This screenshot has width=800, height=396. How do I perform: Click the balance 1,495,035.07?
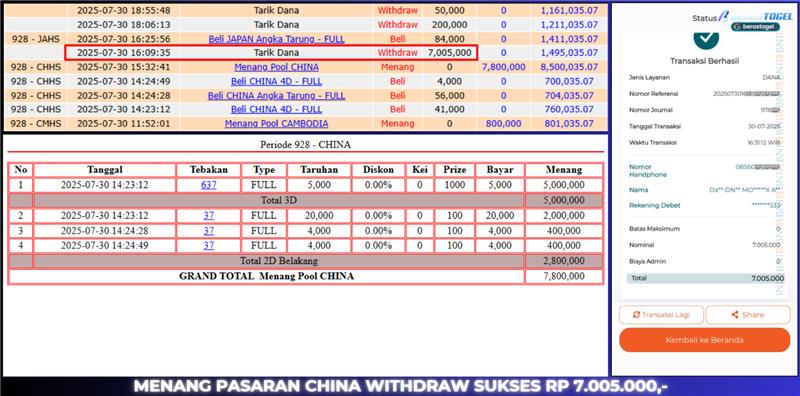569,53
